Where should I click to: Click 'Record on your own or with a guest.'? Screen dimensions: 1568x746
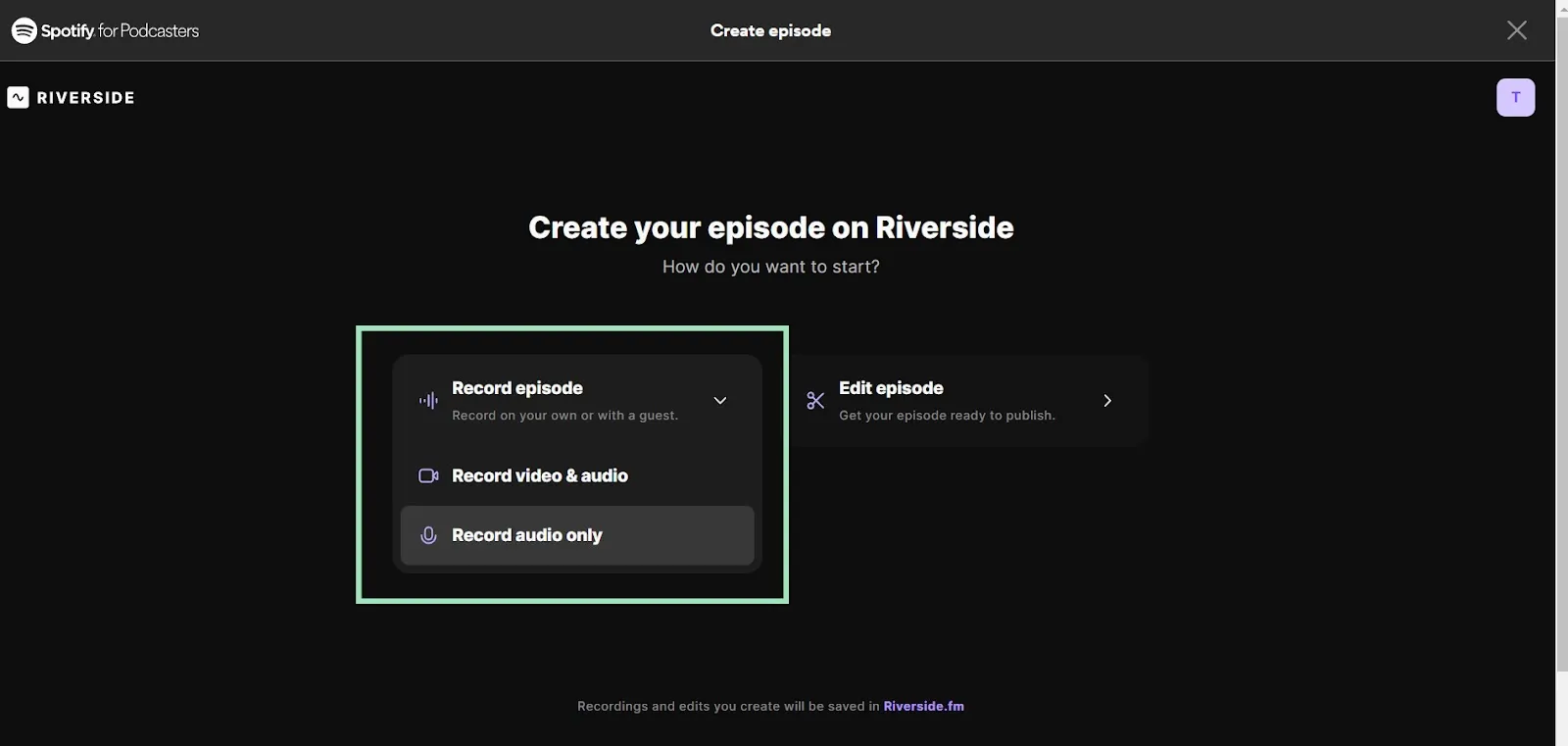564,416
